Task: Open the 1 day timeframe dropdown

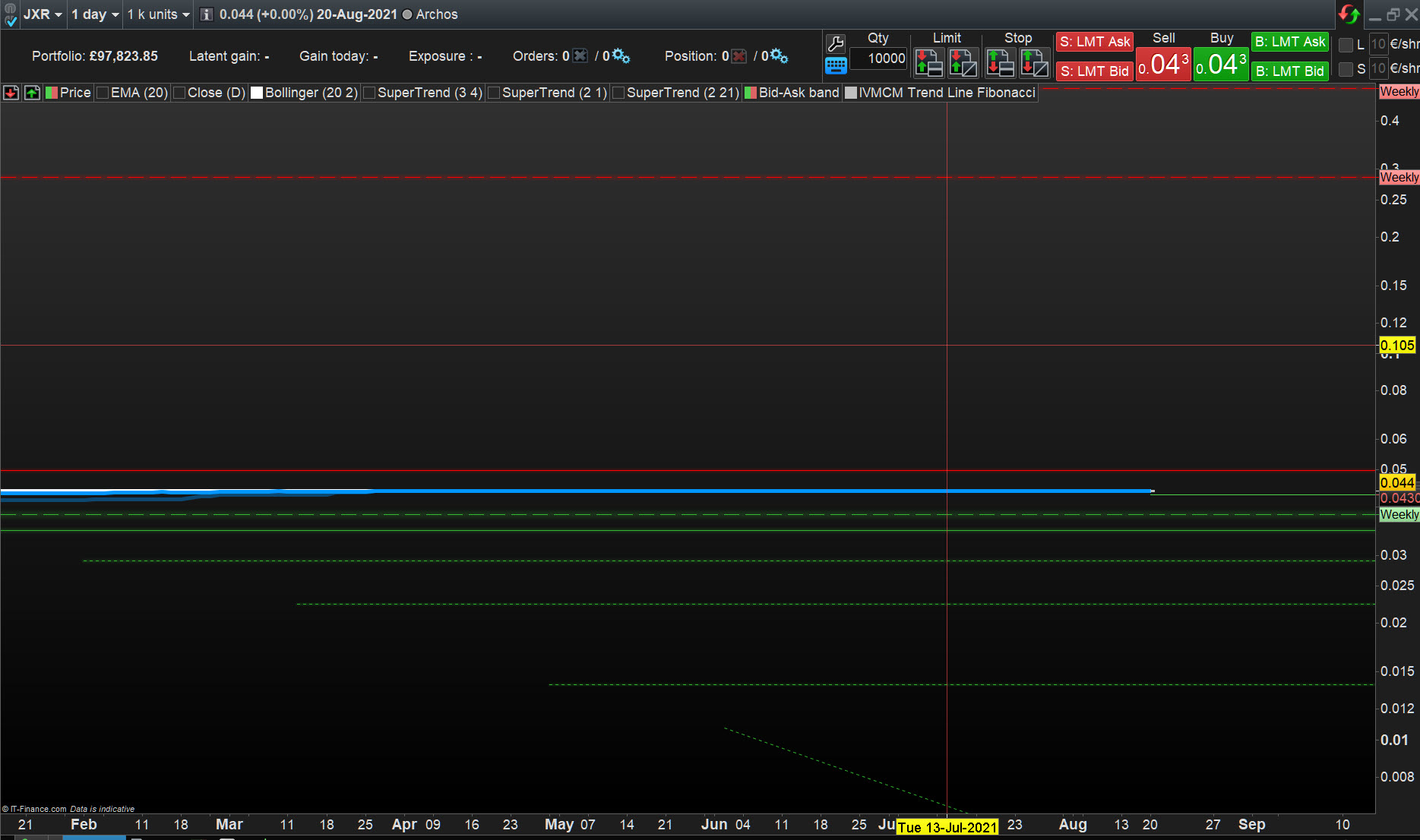Action: click(x=95, y=14)
